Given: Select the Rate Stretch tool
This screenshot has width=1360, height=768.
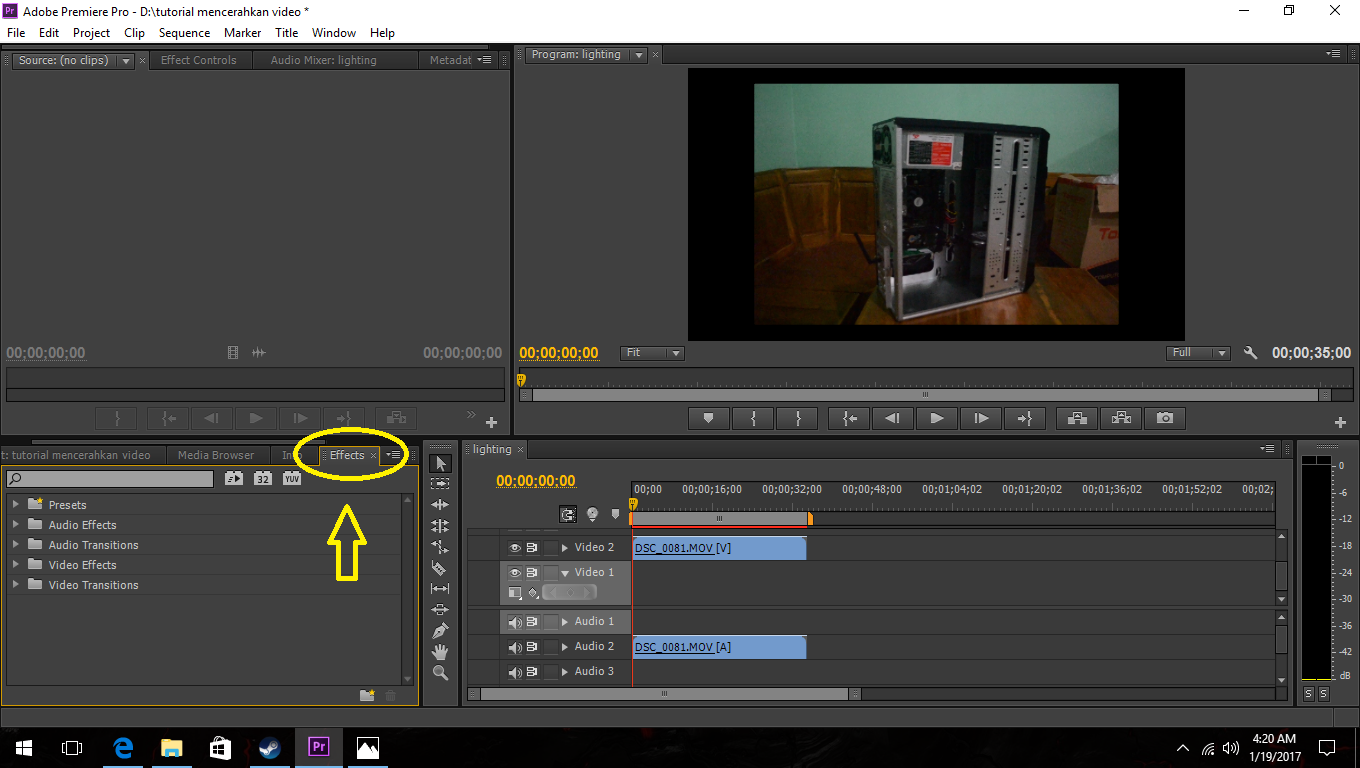Looking at the screenshot, I should (440, 547).
